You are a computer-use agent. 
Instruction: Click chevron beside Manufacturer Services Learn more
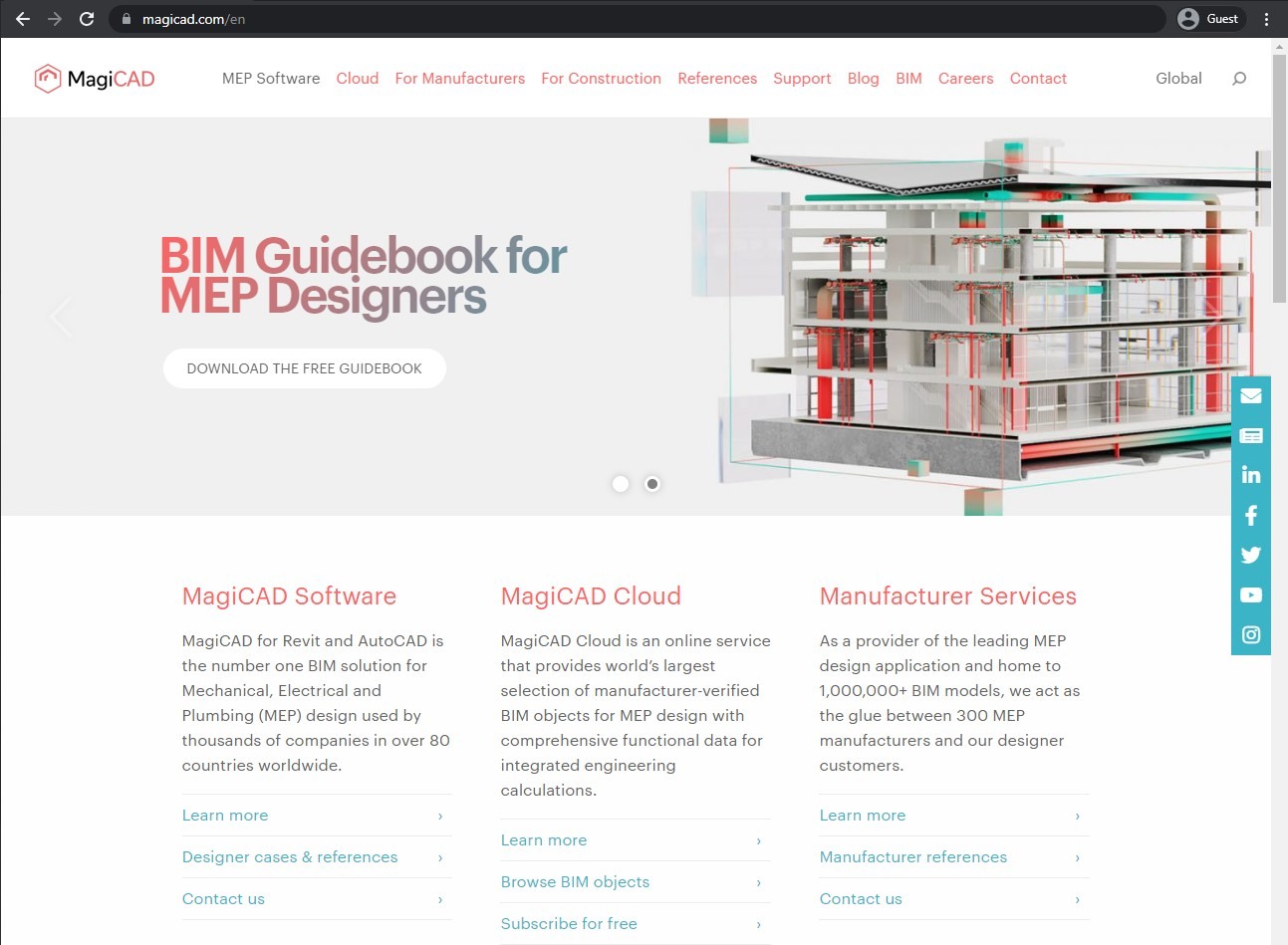[1078, 816]
